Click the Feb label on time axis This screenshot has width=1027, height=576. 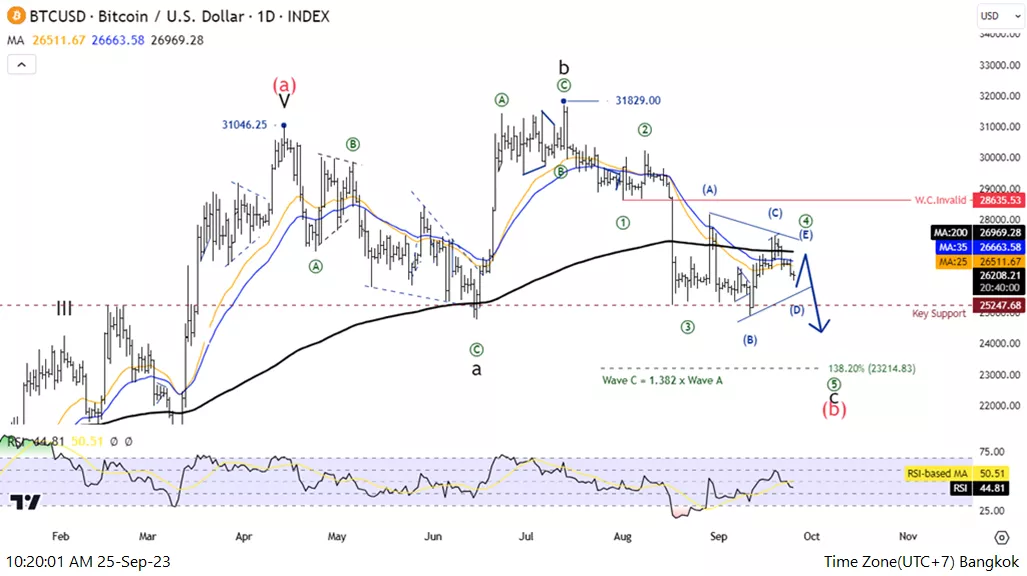60,536
